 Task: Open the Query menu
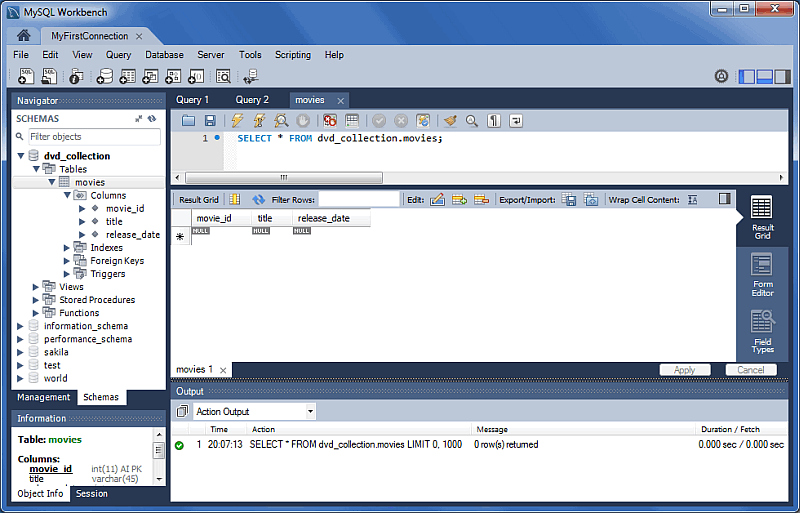pos(118,55)
